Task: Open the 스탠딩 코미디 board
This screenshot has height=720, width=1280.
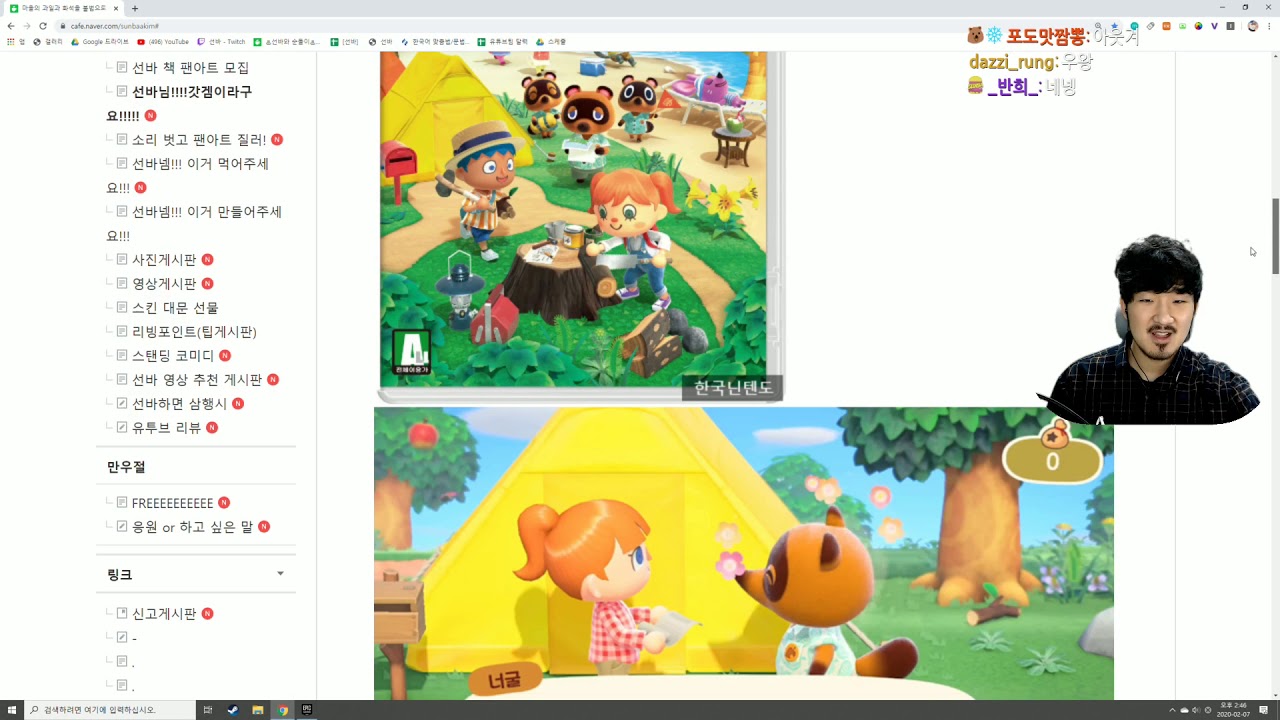Action: [173, 355]
